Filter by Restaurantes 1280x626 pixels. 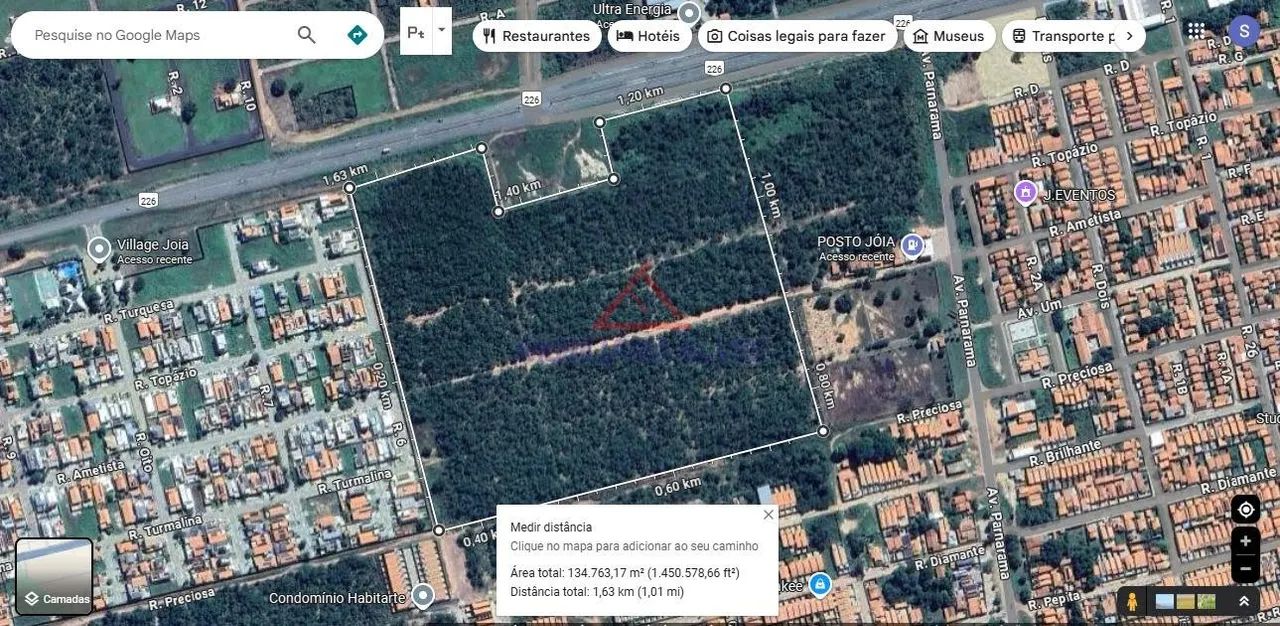tap(537, 36)
